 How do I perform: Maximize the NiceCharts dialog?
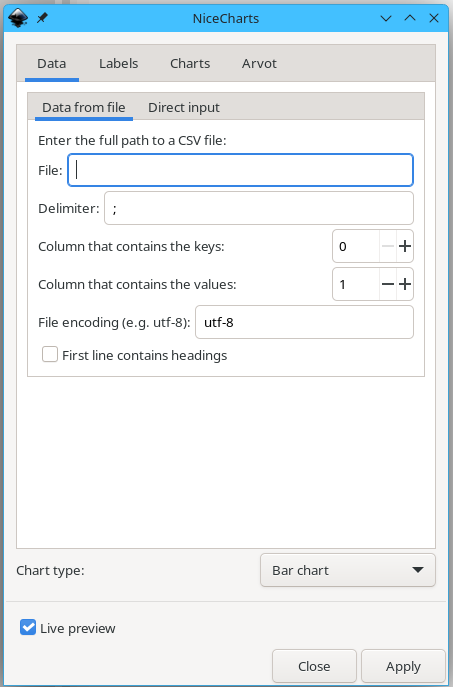pos(410,18)
